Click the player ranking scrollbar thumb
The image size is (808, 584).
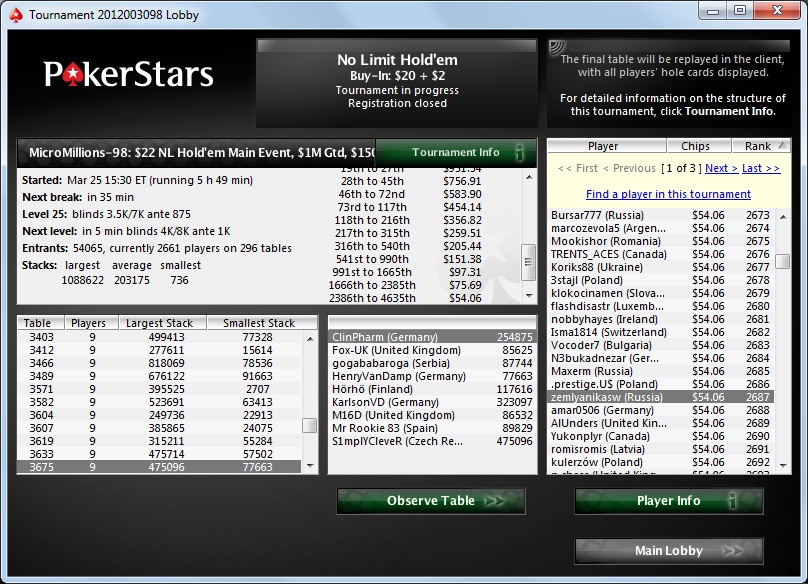tap(783, 261)
